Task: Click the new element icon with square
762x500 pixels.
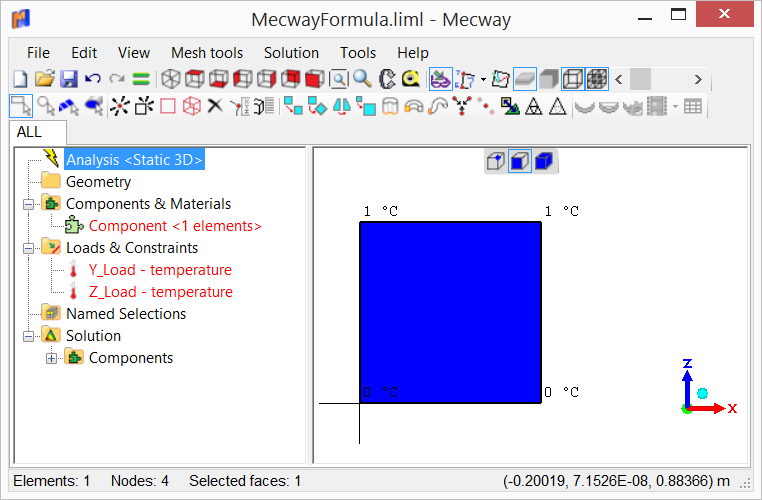Action: tap(144, 106)
